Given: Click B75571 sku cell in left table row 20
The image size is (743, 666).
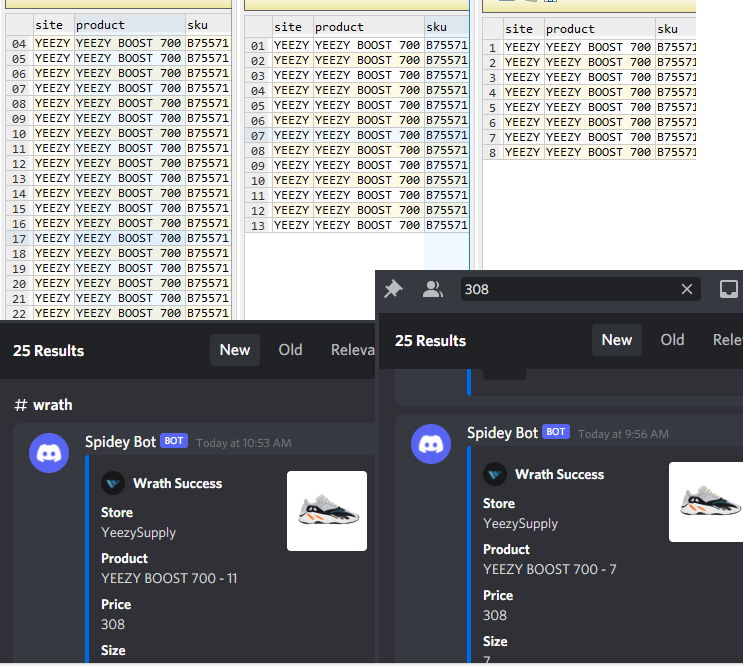Looking at the screenshot, I should click(x=208, y=283).
